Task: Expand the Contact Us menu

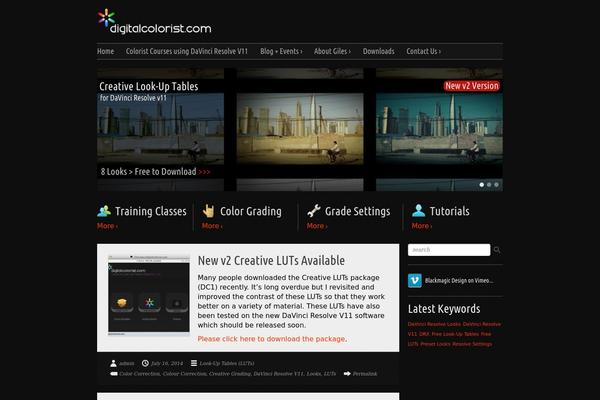Action: pyautogui.click(x=424, y=51)
